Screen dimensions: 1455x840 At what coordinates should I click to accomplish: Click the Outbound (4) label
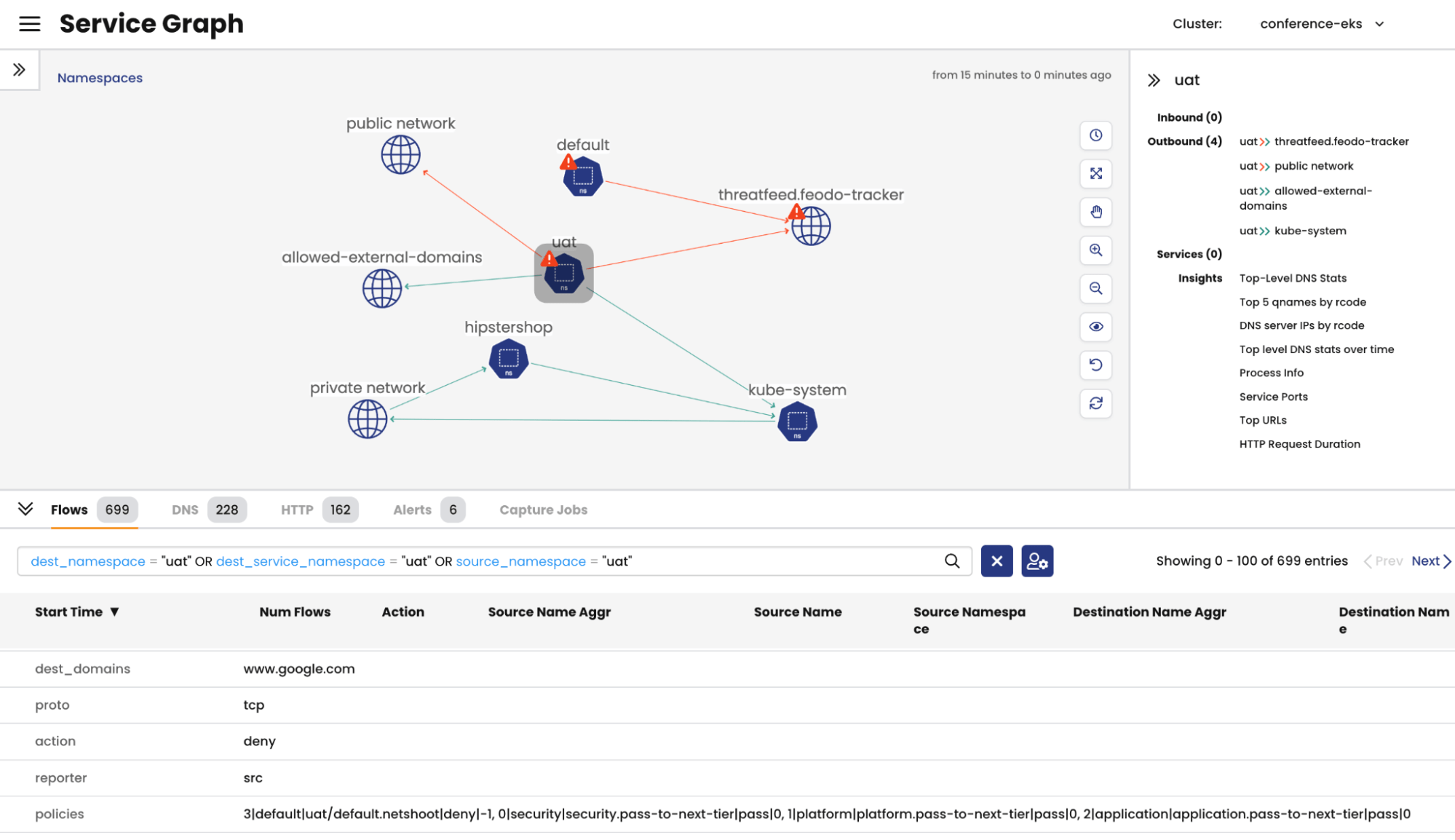point(1184,141)
